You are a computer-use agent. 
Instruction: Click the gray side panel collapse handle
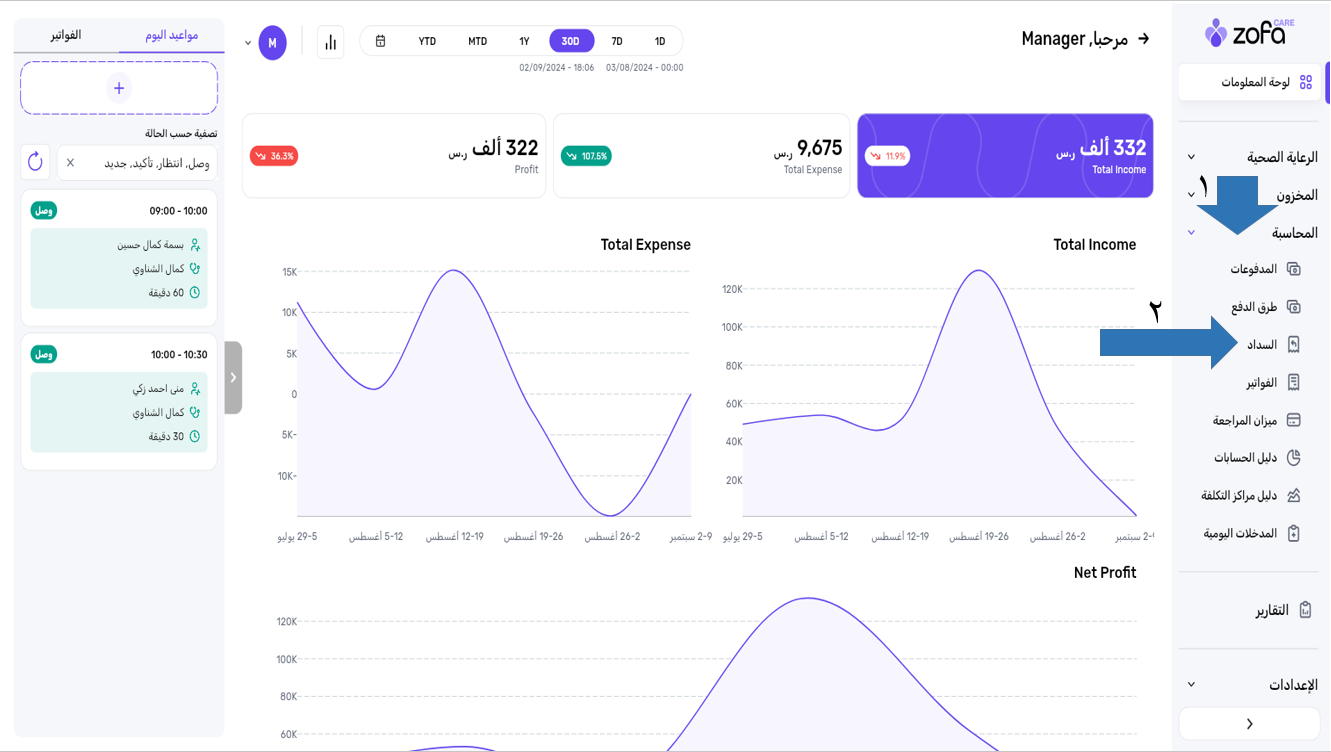pos(233,378)
